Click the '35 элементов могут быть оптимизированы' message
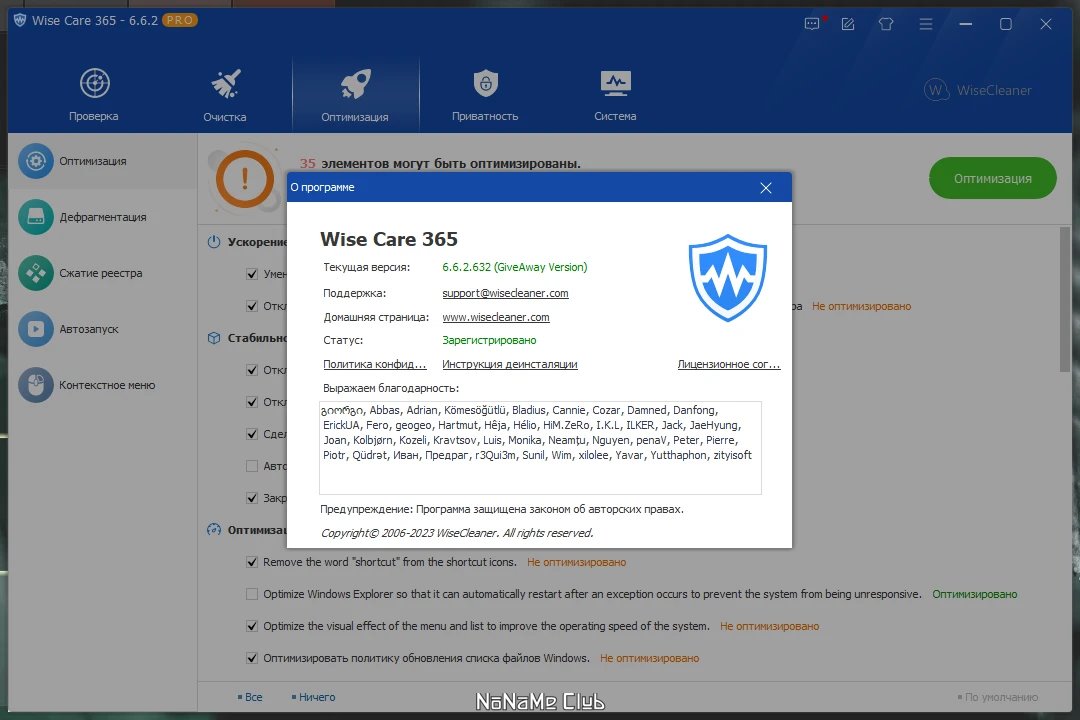 click(440, 164)
